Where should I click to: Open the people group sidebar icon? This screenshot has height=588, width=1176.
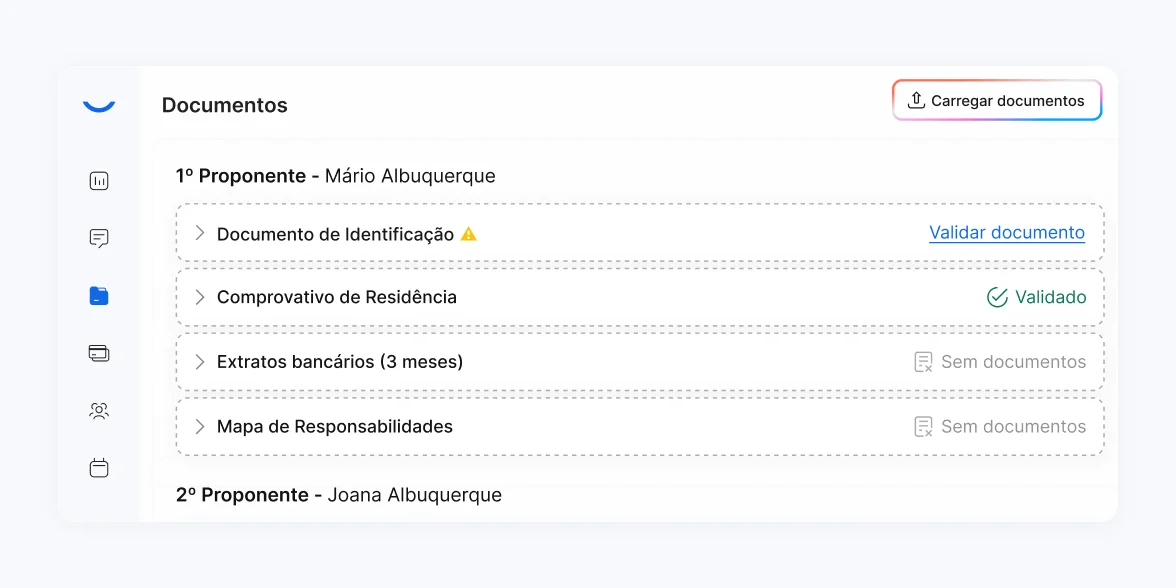[99, 410]
